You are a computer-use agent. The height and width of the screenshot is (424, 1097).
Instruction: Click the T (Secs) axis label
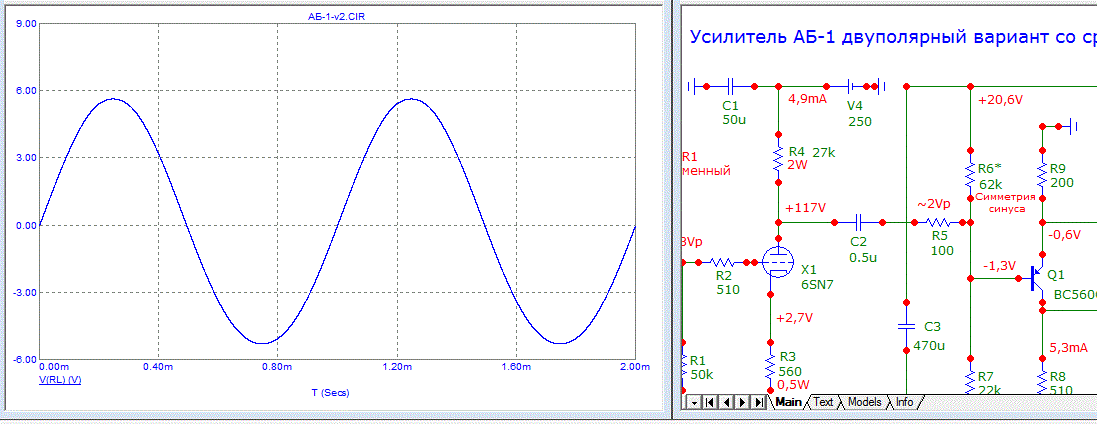(x=335, y=392)
